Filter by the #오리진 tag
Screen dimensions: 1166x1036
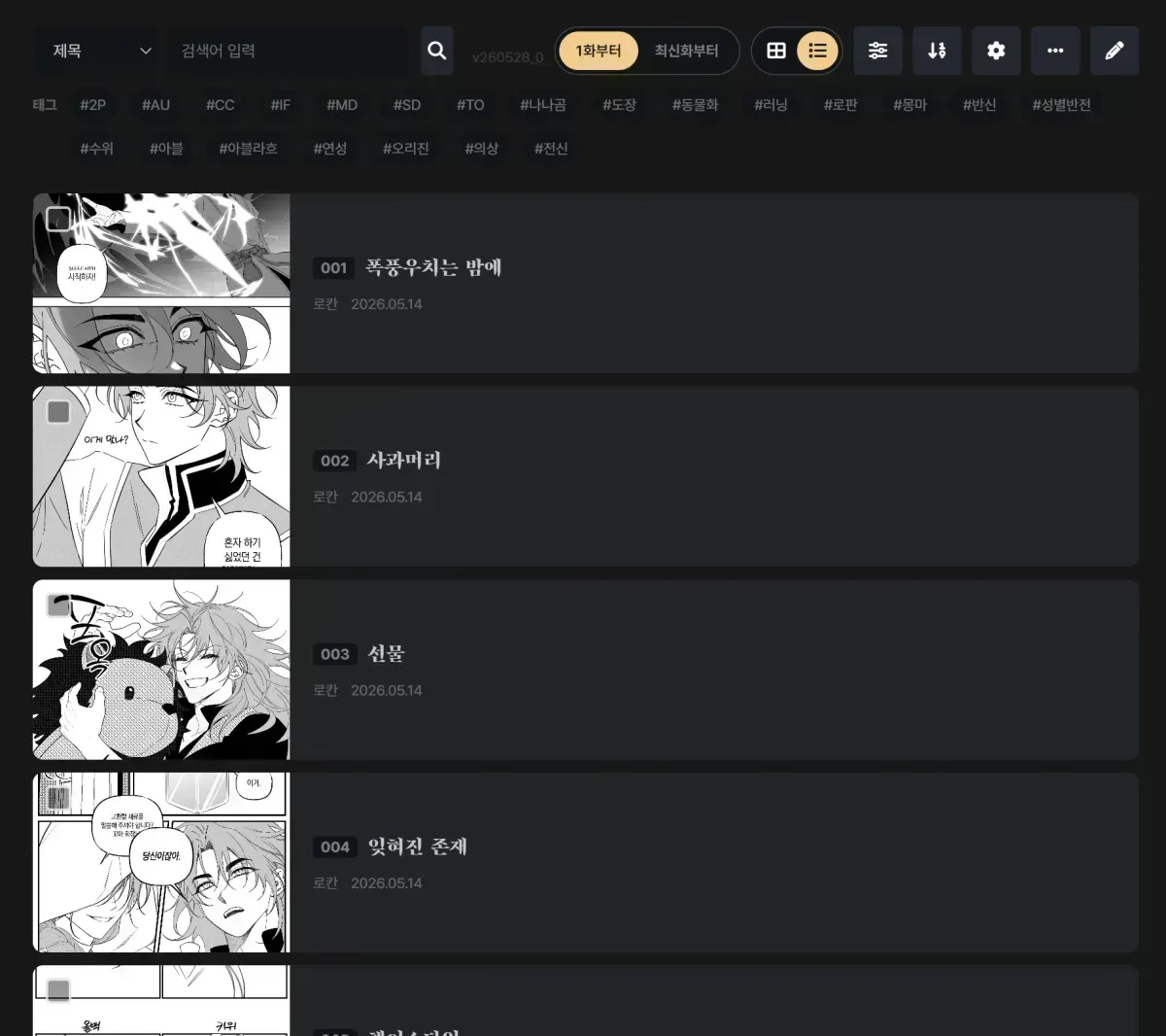click(405, 149)
